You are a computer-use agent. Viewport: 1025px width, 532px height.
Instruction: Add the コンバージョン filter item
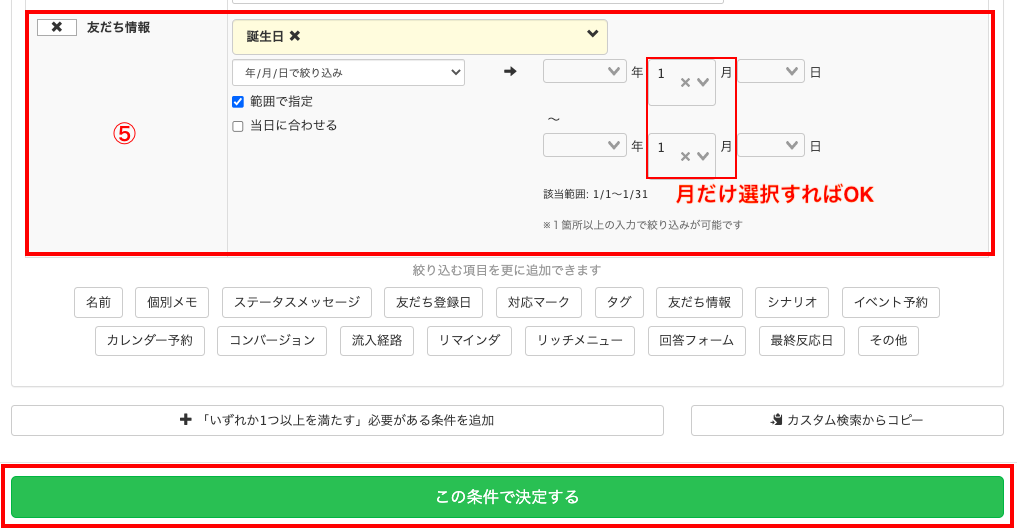pos(272,341)
